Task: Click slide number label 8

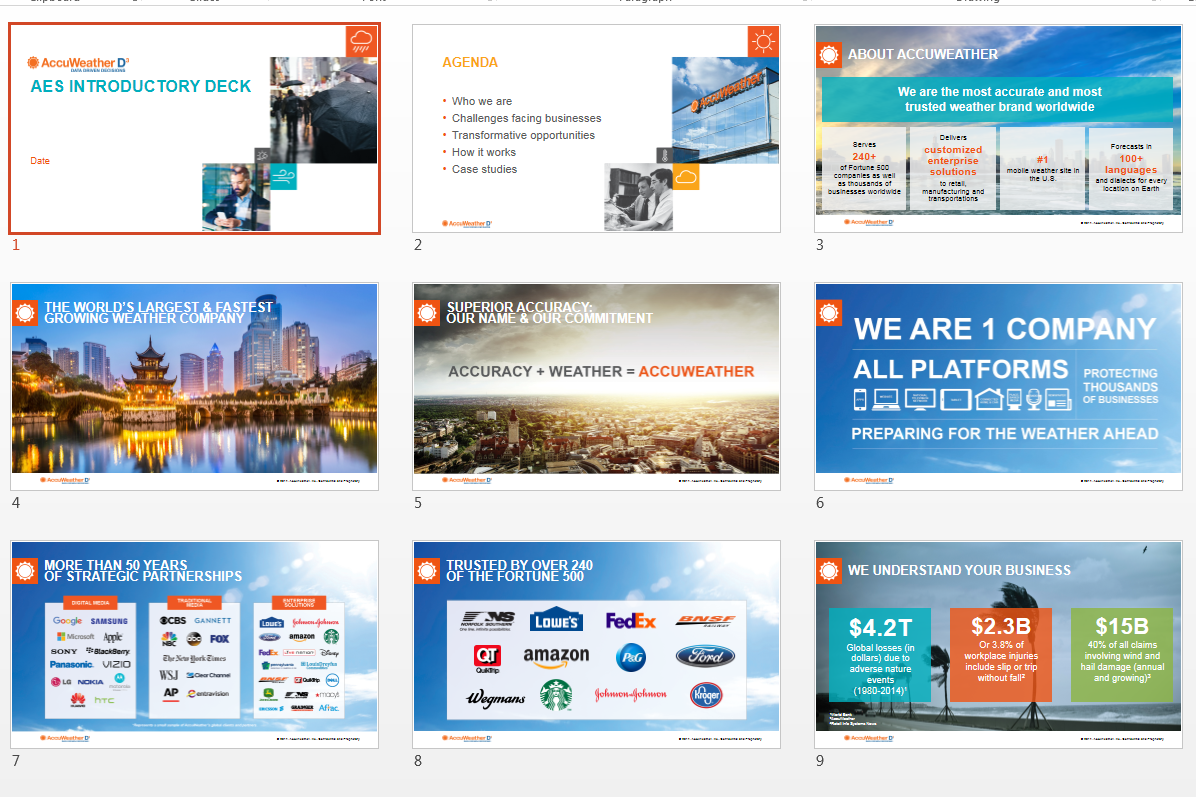Action: click(418, 760)
